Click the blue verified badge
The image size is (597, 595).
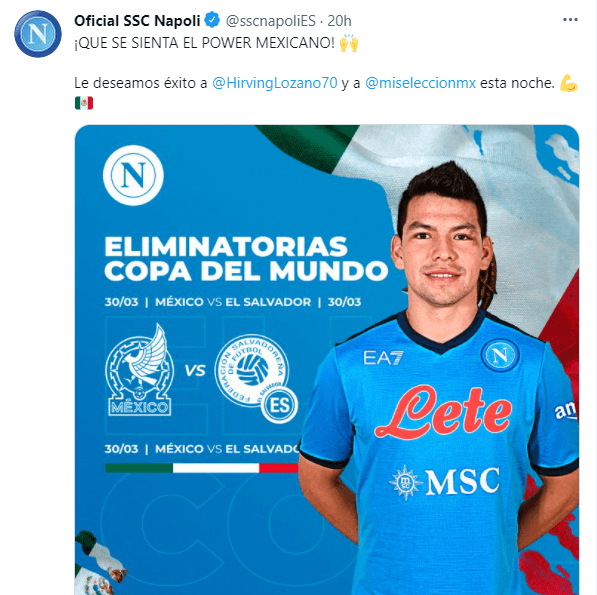[212, 20]
